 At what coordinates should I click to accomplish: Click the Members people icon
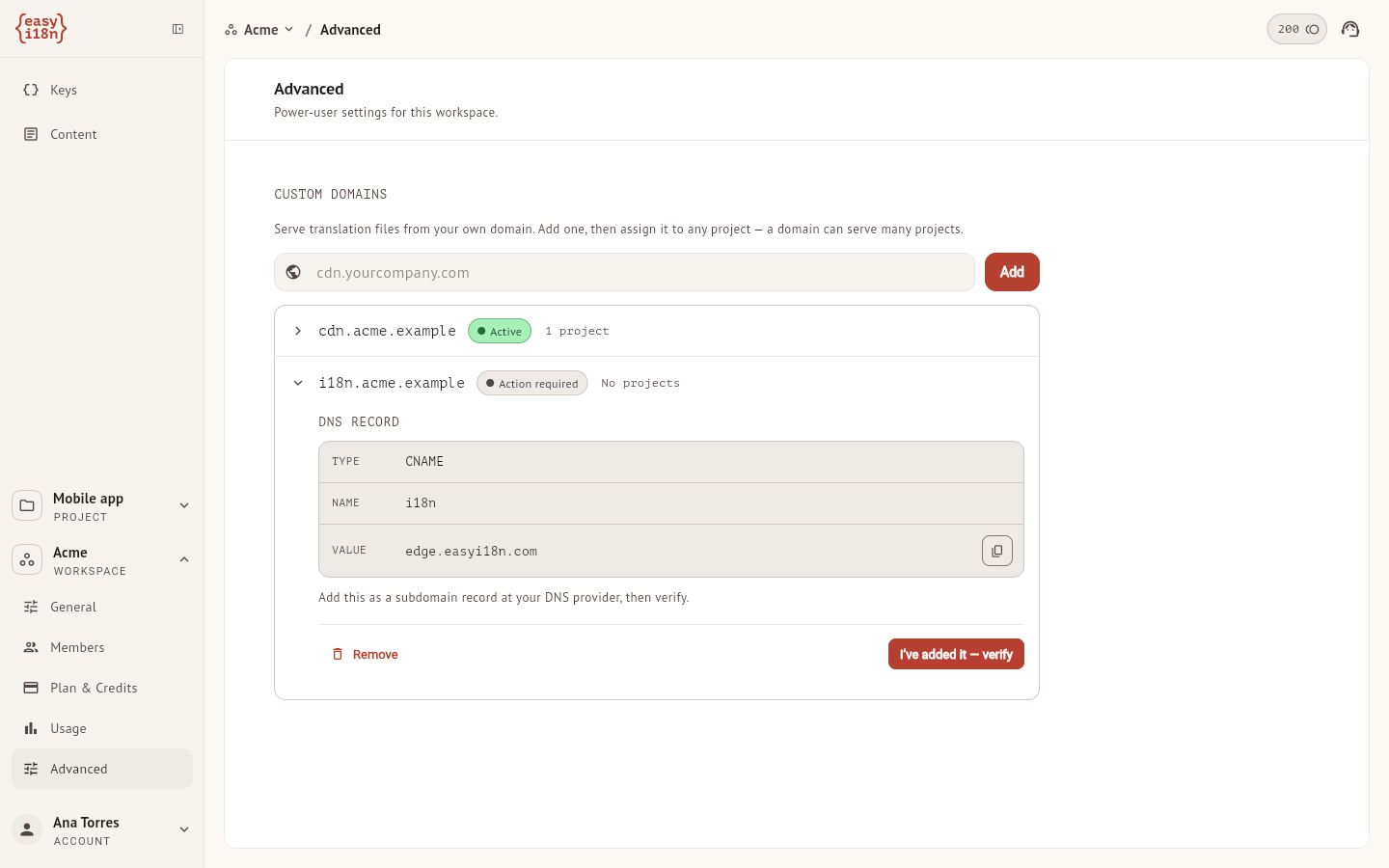pyautogui.click(x=31, y=647)
